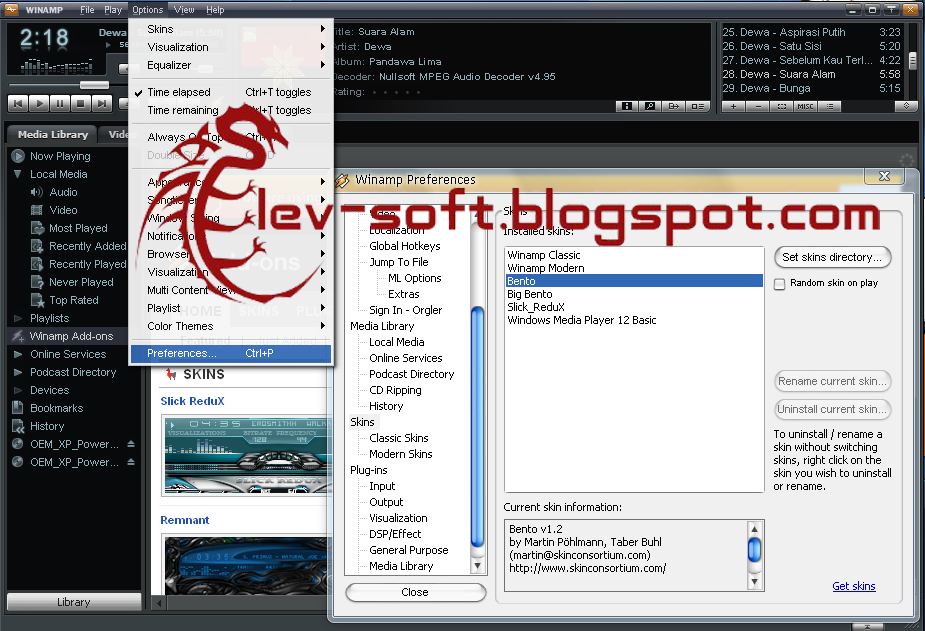The width and height of the screenshot is (925, 631).
Task: Open the Get skins link
Action: pos(853,586)
